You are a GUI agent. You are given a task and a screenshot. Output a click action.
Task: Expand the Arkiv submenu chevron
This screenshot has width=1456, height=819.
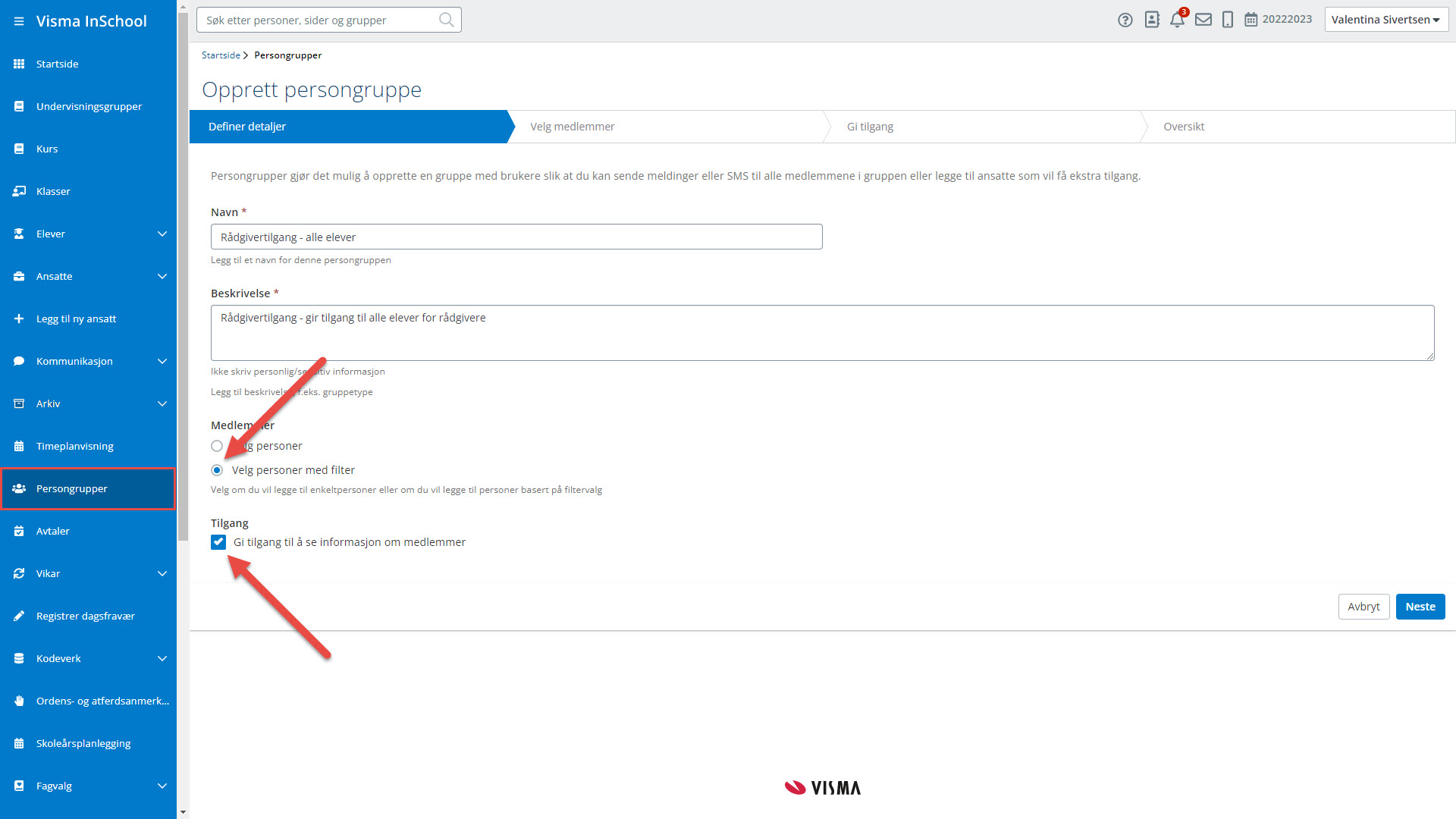(162, 403)
